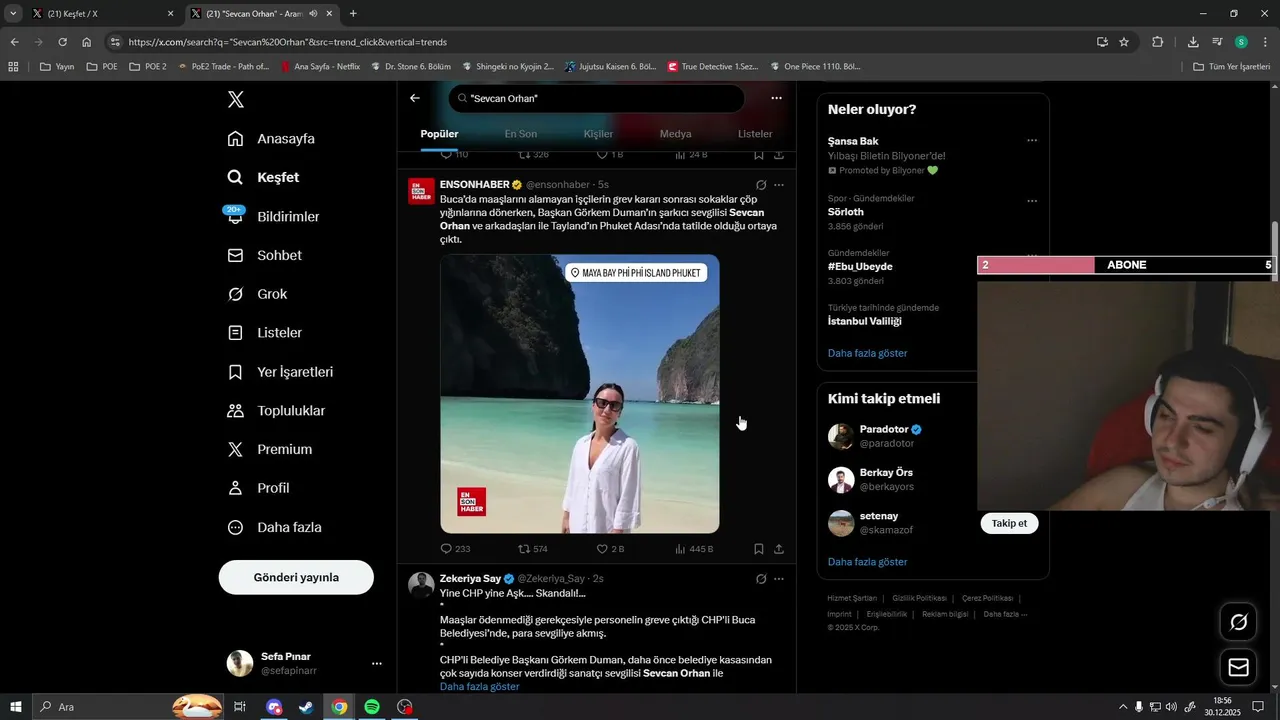Click Windows Start button
Viewport: 1280px width, 720px height.
click(x=16, y=707)
